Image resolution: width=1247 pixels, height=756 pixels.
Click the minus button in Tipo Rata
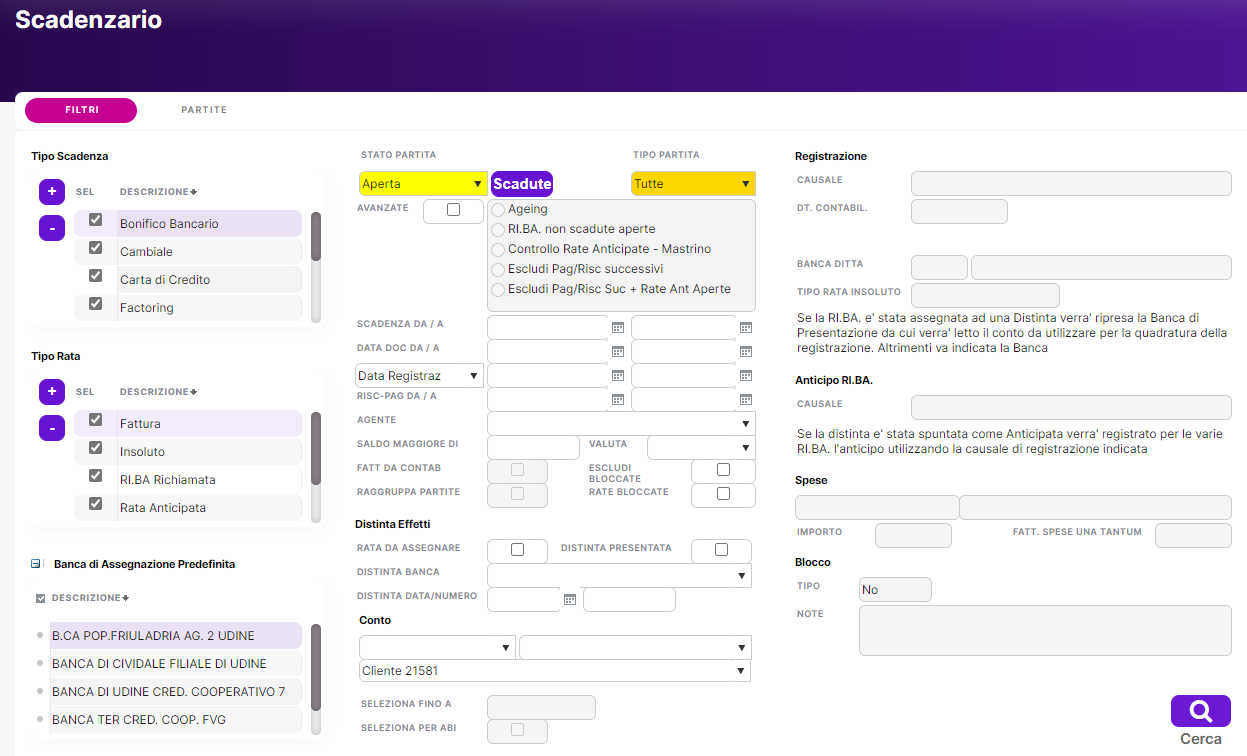point(52,428)
